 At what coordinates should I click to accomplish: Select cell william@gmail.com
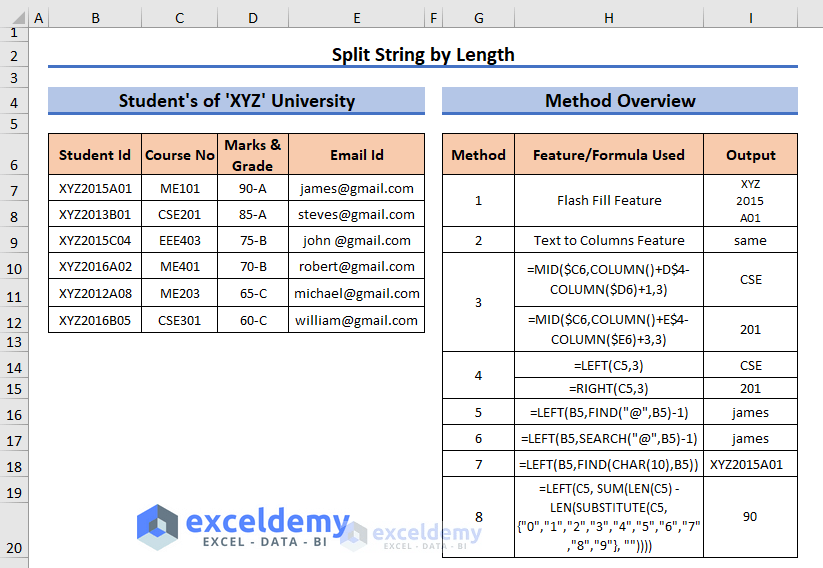(356, 320)
